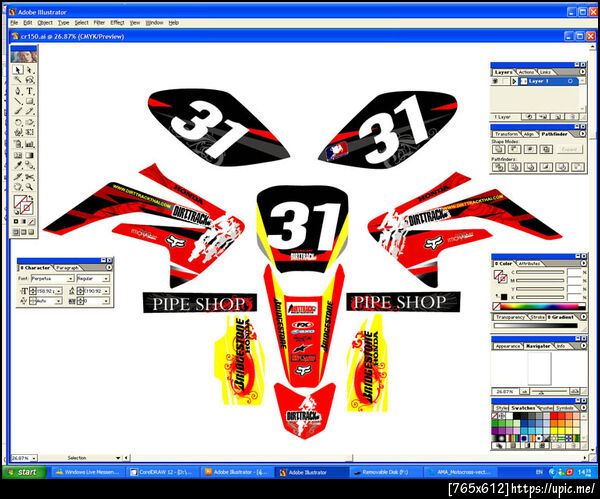This screenshot has width=600, height=499.
Task: Click Create New Layer icon in Layers panel
Action: (558, 117)
